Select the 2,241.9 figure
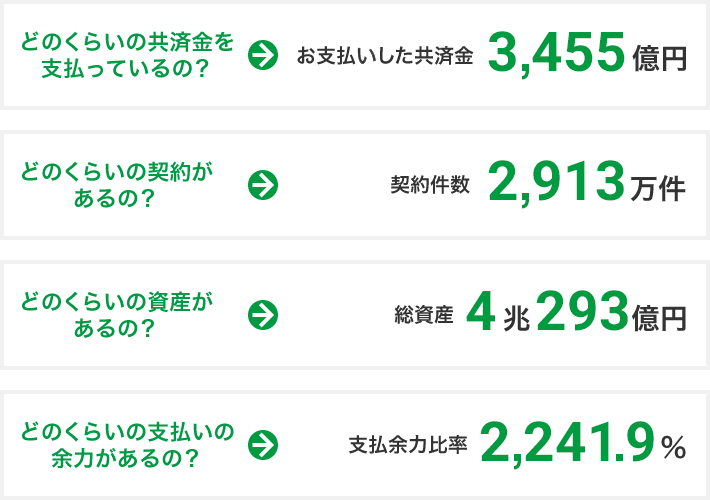The height and width of the screenshot is (500, 710). coord(567,443)
